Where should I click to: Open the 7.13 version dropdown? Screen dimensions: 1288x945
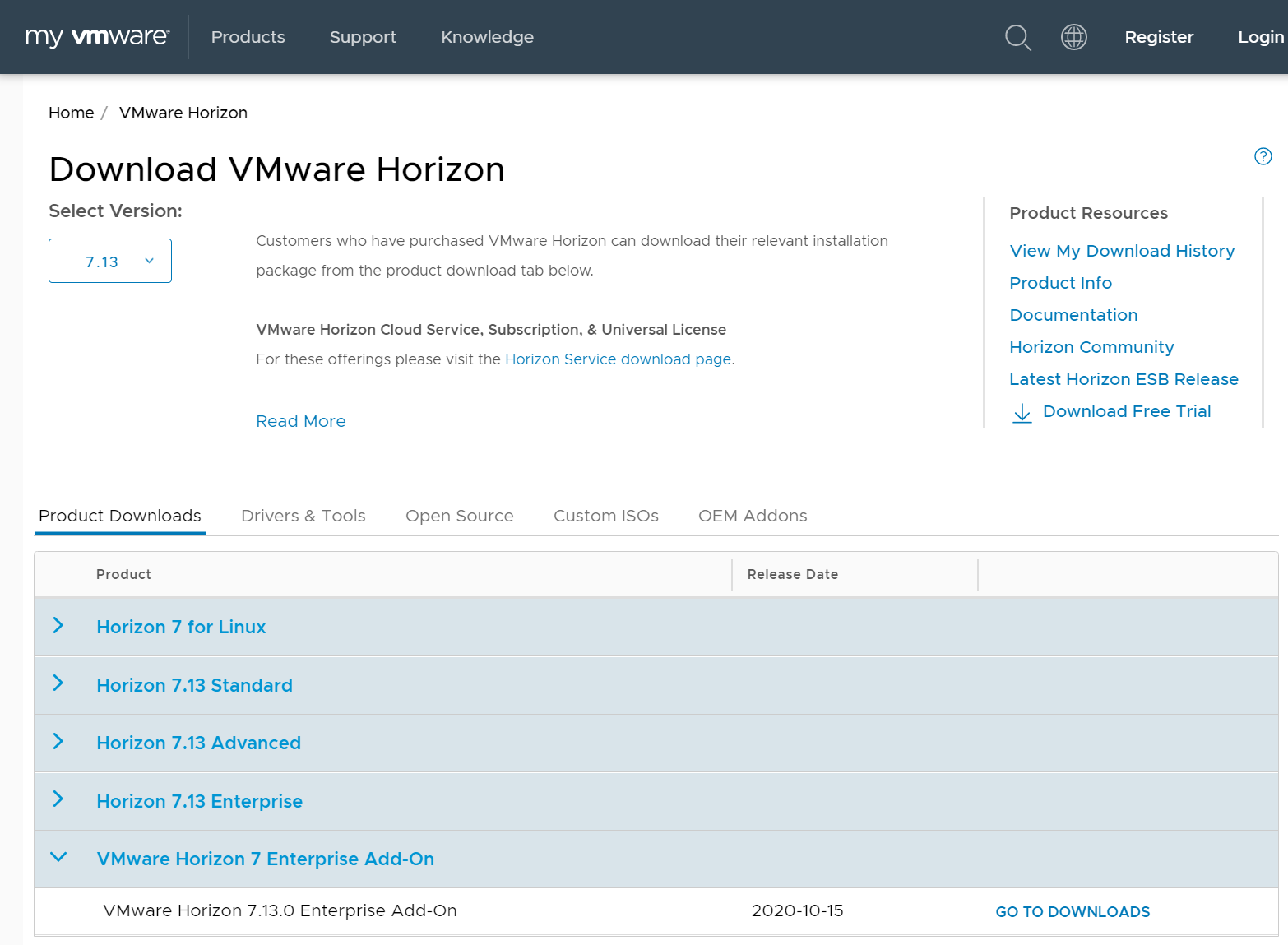(x=110, y=261)
